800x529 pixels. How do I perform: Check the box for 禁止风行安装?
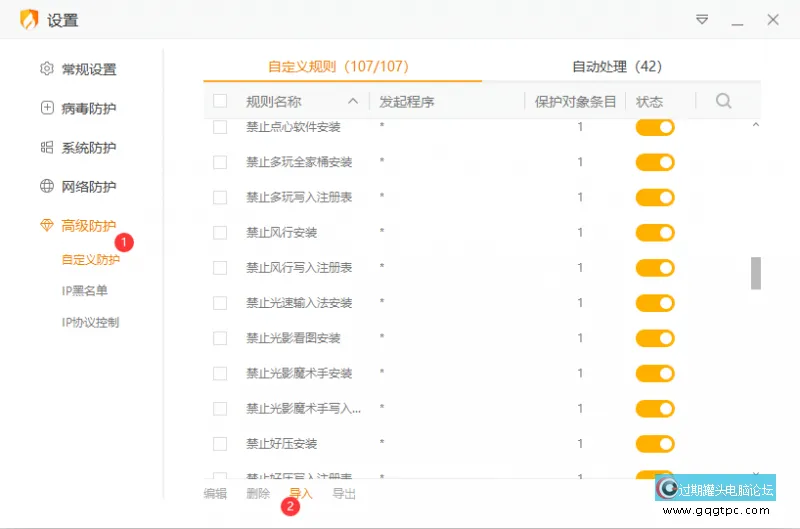(220, 233)
